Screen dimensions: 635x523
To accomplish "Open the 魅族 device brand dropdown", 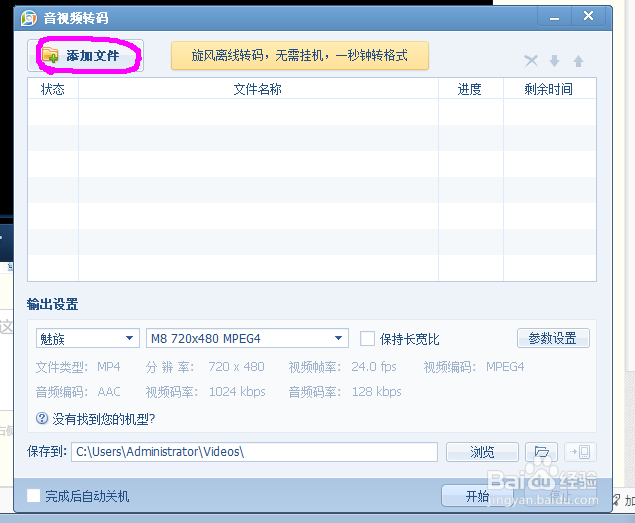I will [x=88, y=338].
